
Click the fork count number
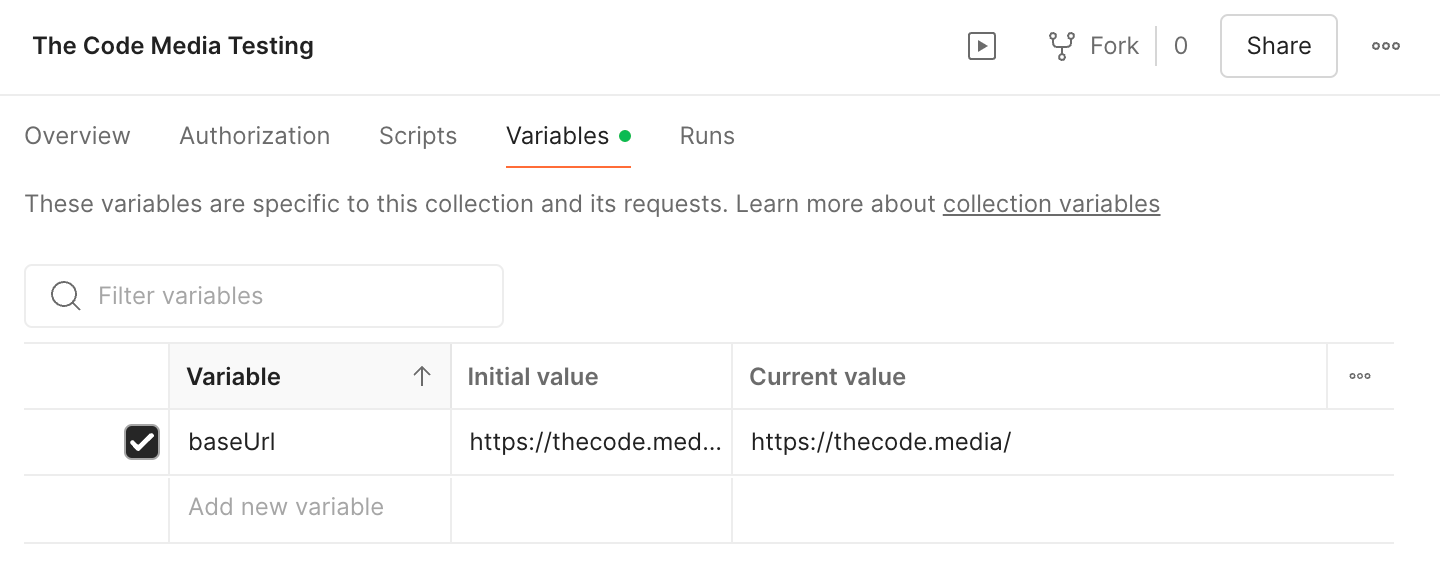(1181, 46)
